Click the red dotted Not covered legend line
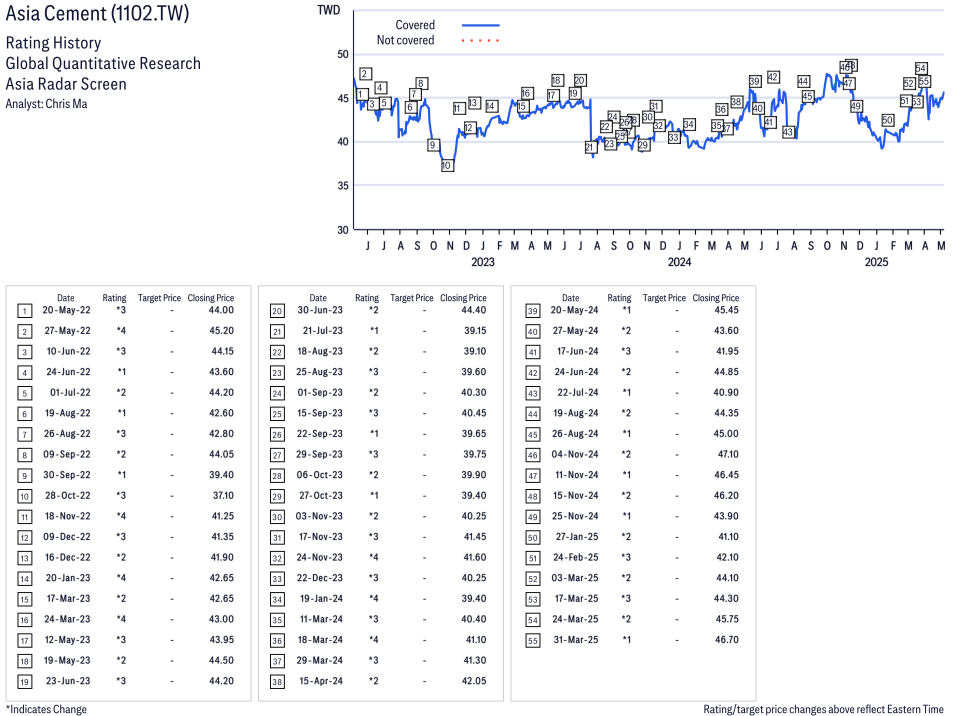Image resolution: width=955 pixels, height=716 pixels. [x=481, y=41]
